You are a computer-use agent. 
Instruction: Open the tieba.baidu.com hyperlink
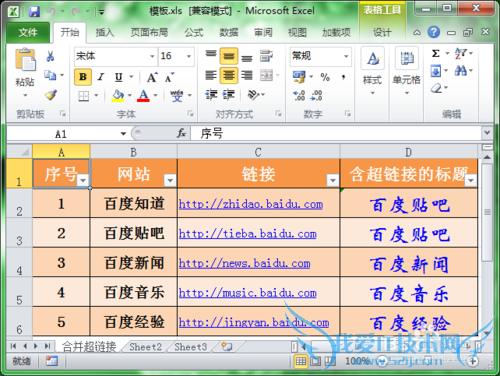(x=248, y=234)
